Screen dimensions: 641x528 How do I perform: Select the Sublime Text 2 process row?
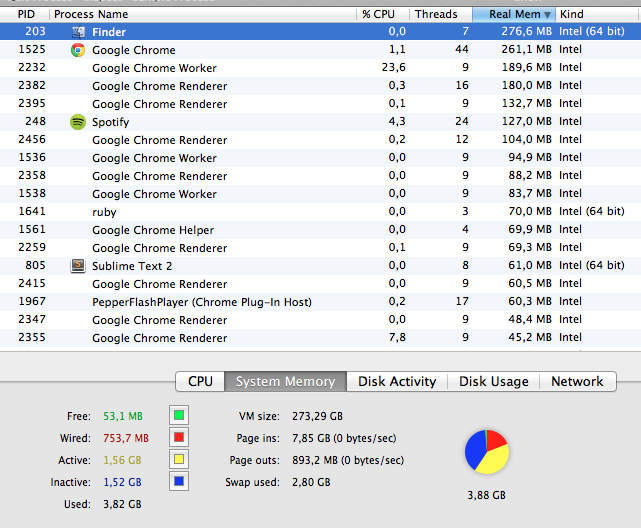pos(320,266)
